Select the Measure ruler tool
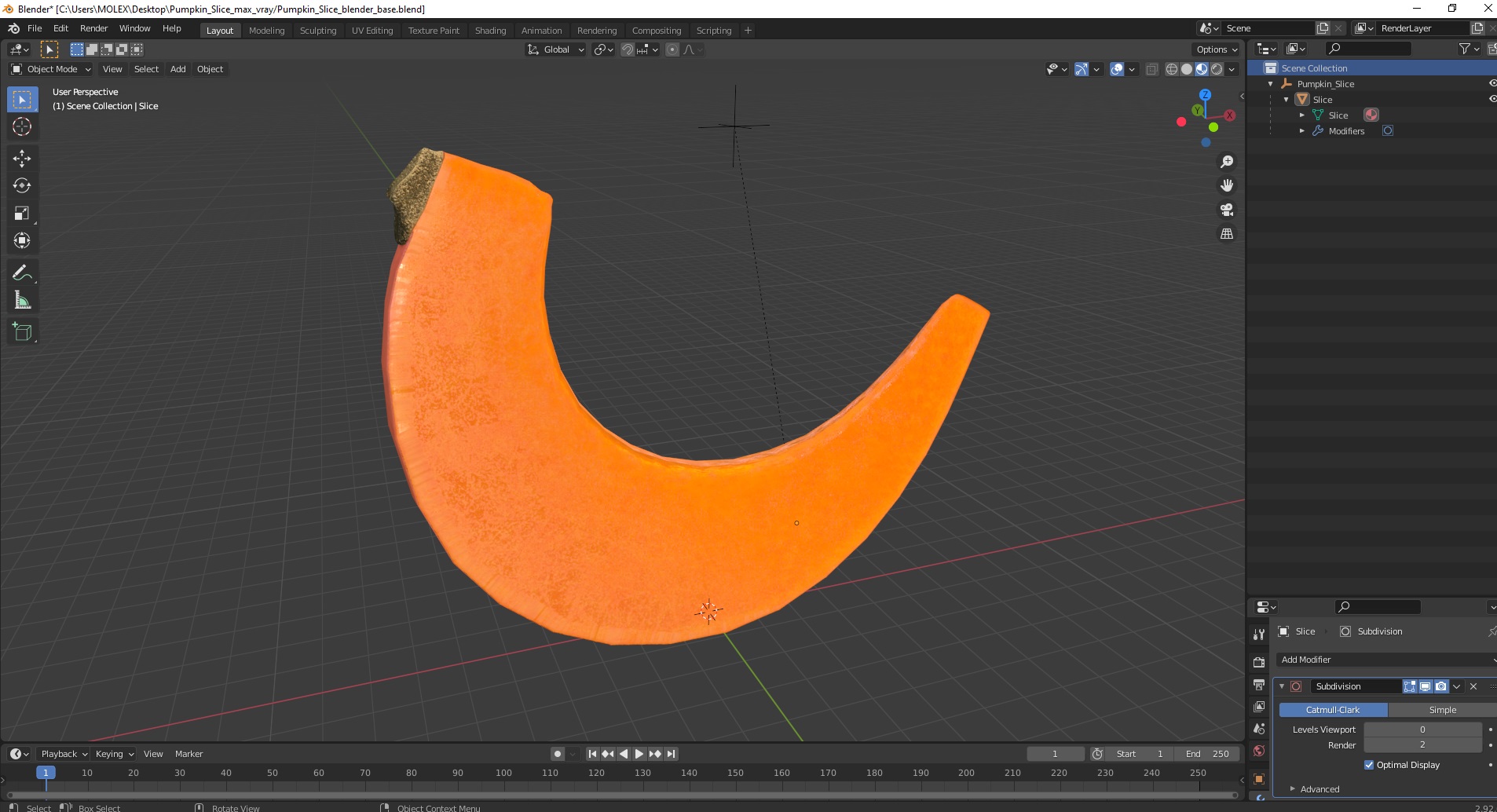 (x=22, y=301)
